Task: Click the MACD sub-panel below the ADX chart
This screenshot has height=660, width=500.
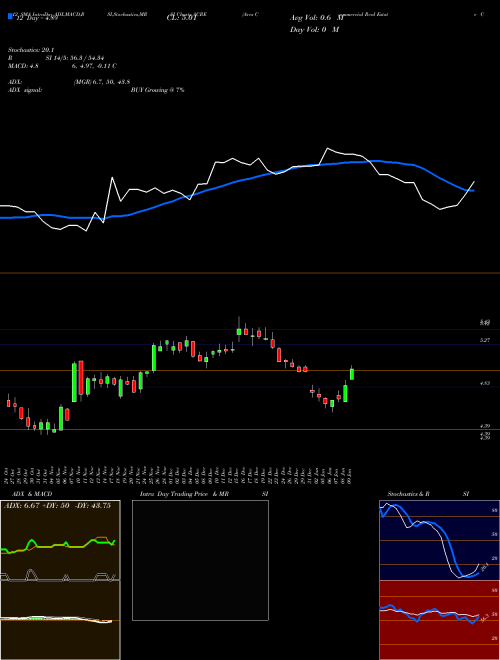Action: click(x=60, y=620)
